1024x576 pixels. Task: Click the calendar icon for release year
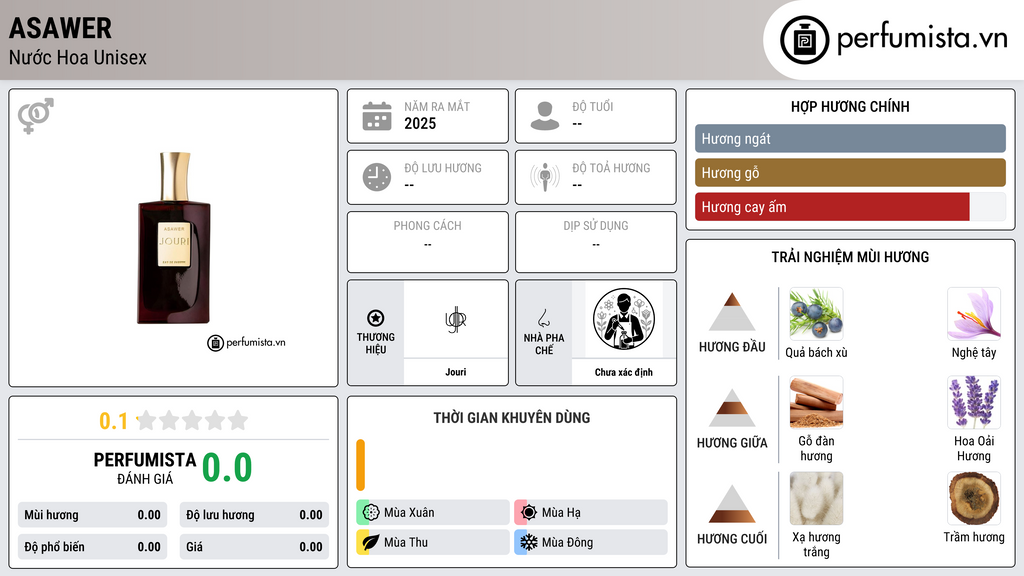[x=377, y=116]
